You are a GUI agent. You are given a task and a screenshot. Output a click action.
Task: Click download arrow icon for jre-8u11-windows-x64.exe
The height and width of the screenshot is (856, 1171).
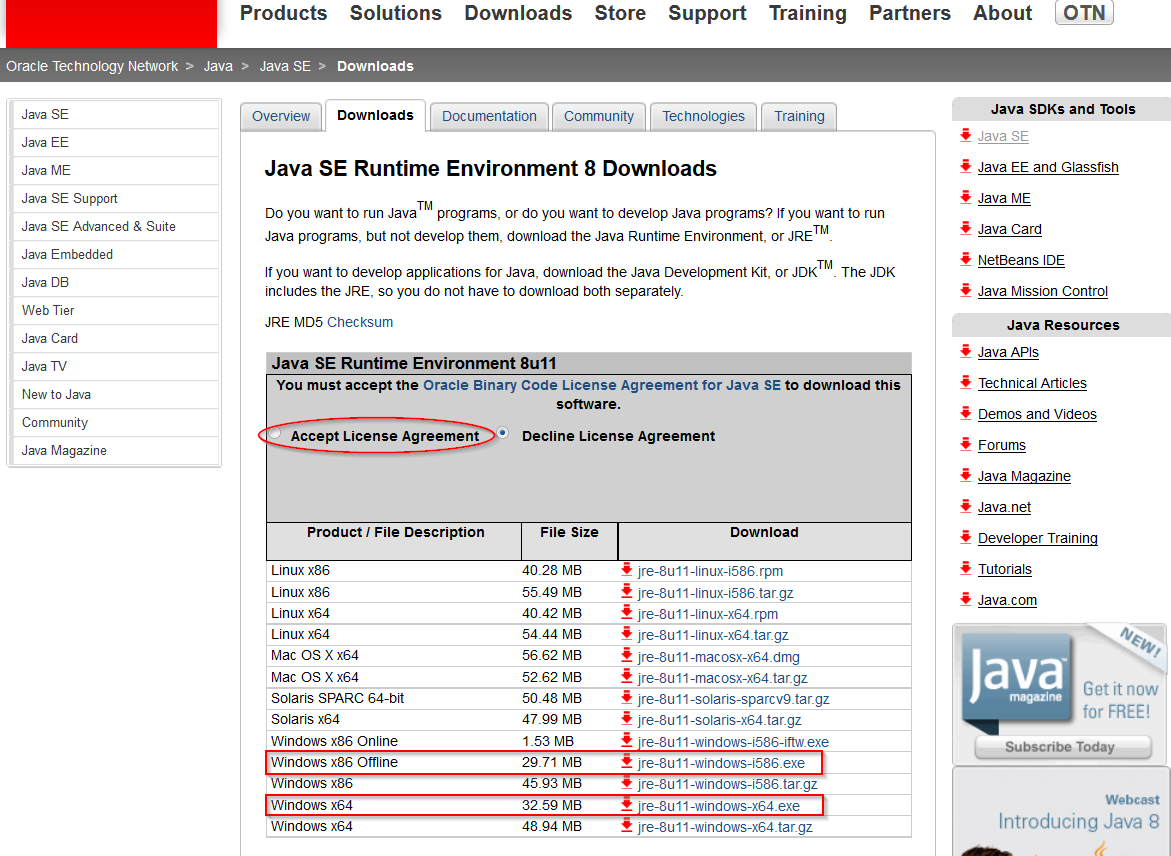pyautogui.click(x=627, y=805)
